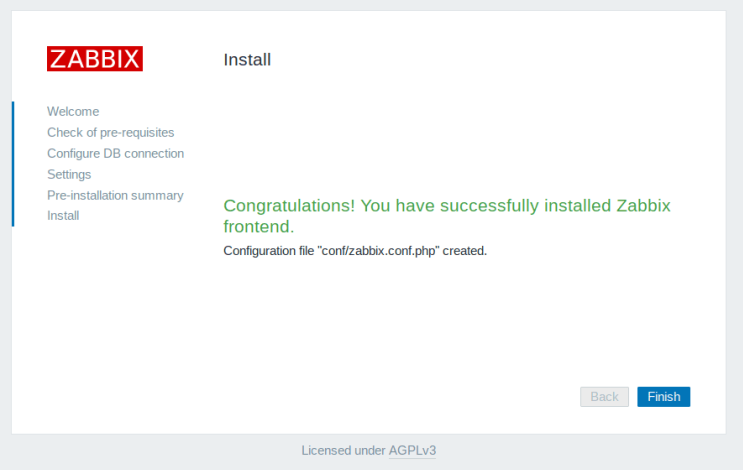Go to Check of pre-requisites step
This screenshot has height=470, width=743.
(x=110, y=132)
